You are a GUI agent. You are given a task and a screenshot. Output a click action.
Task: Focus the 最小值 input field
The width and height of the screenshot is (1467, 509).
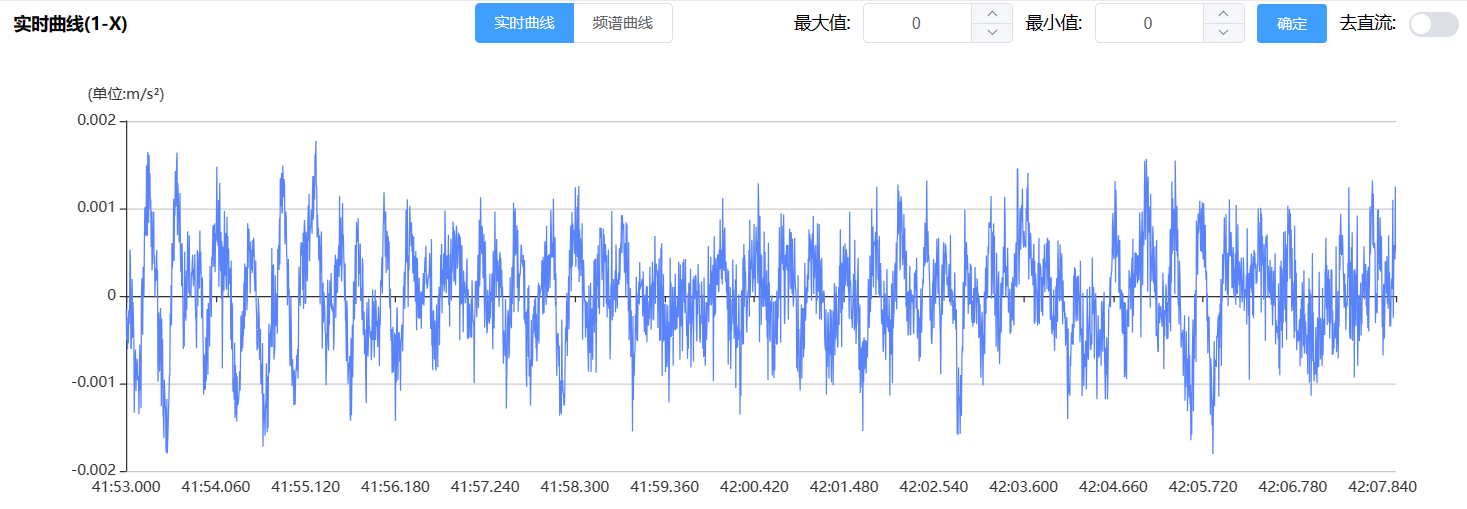[1148, 23]
